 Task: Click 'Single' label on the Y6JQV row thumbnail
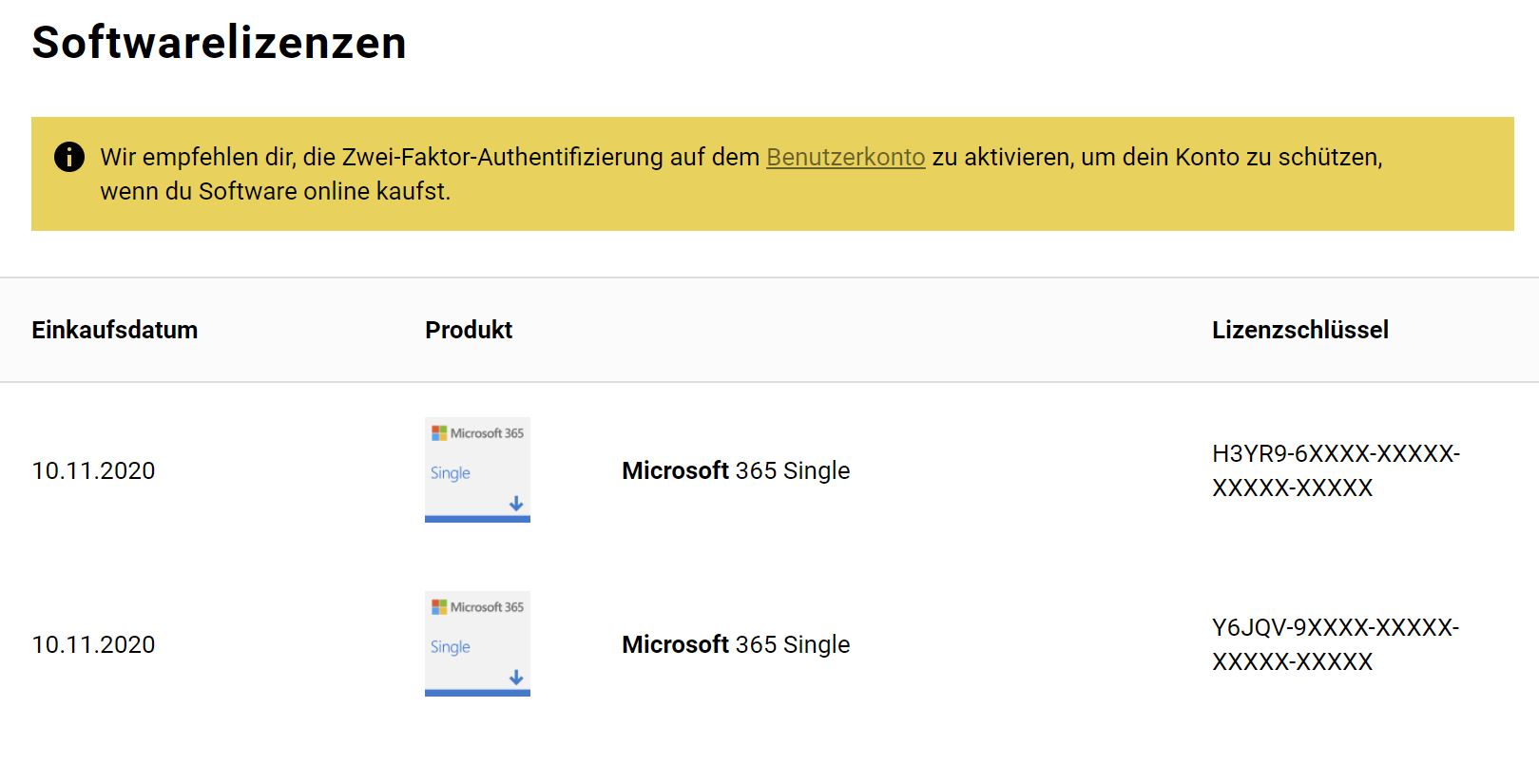click(451, 647)
